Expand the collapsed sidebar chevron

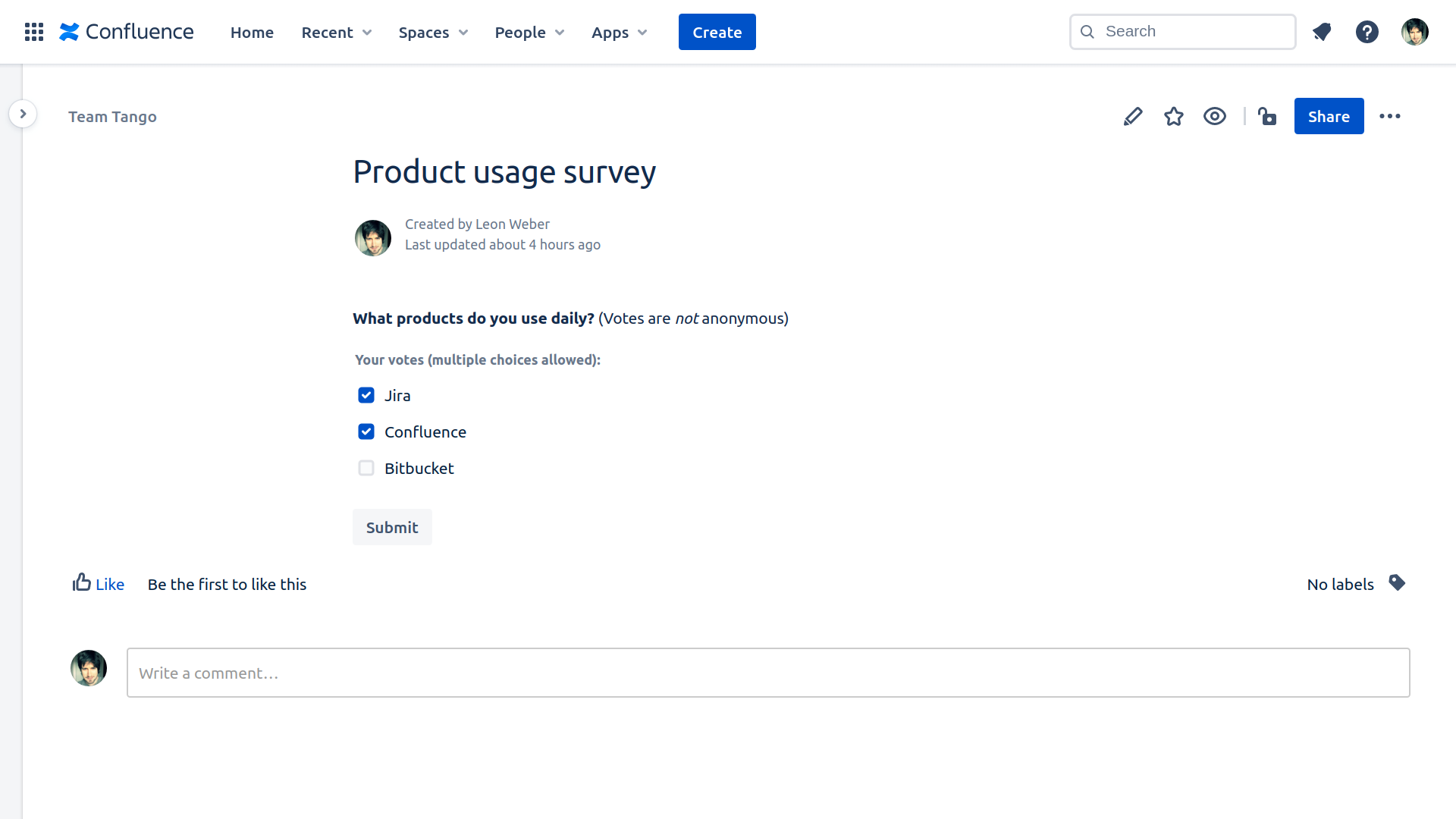click(23, 114)
